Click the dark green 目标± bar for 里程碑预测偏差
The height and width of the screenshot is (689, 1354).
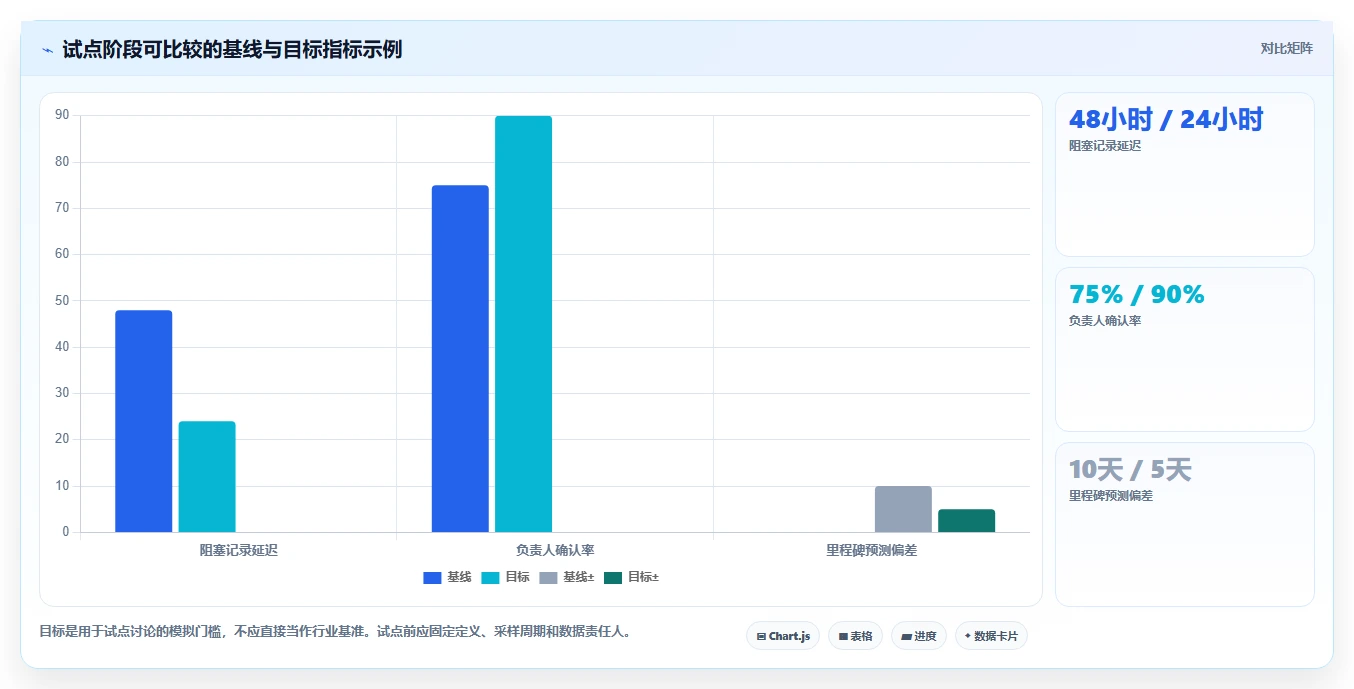(966, 521)
